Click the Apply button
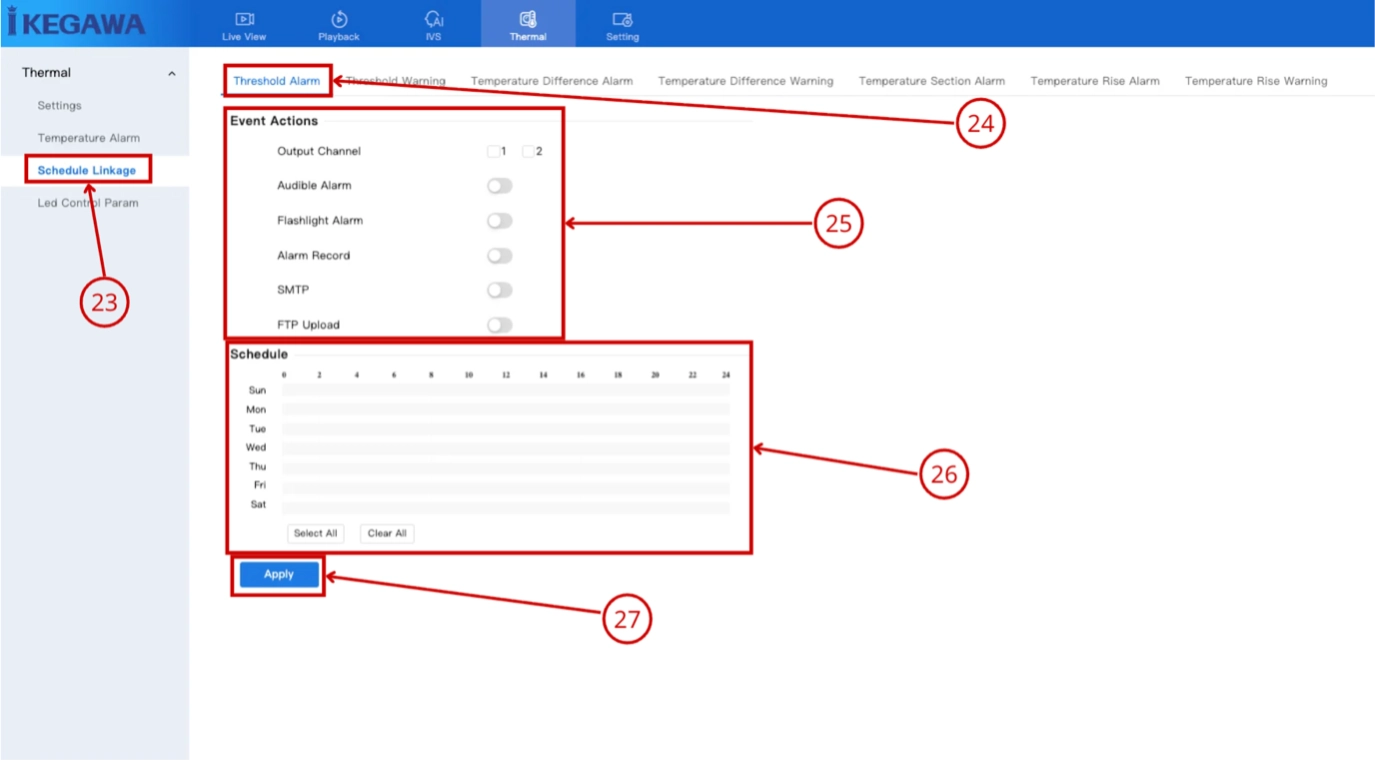1375x763 pixels. tap(279, 574)
